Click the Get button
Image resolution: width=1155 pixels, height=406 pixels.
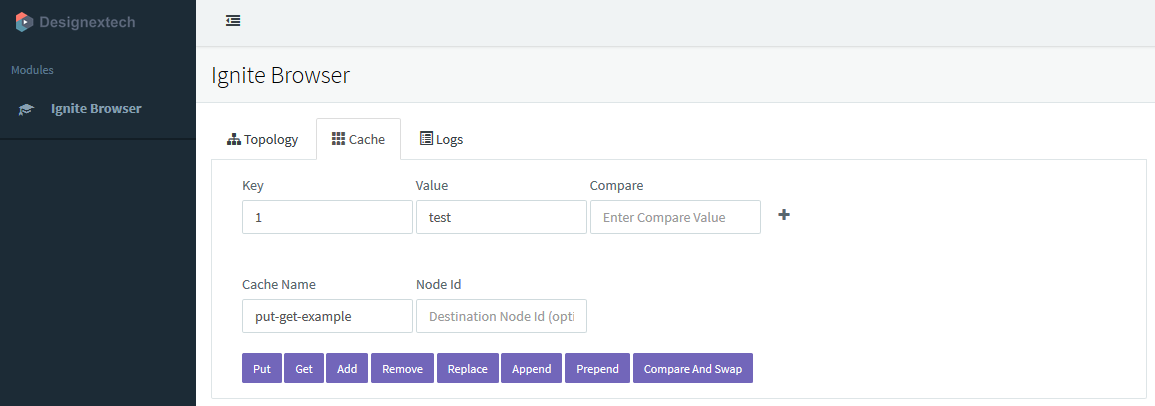304,369
